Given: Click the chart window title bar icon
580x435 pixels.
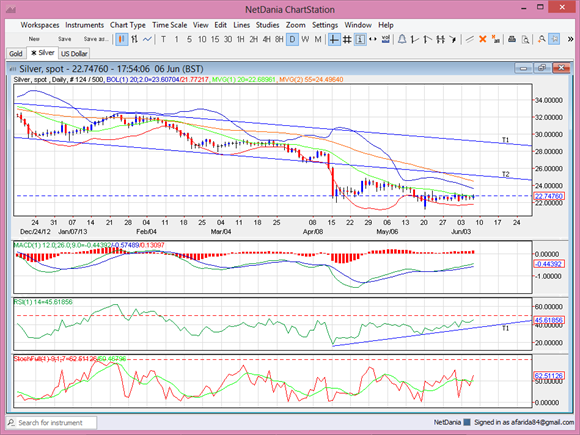Looking at the screenshot, I should click(13, 69).
